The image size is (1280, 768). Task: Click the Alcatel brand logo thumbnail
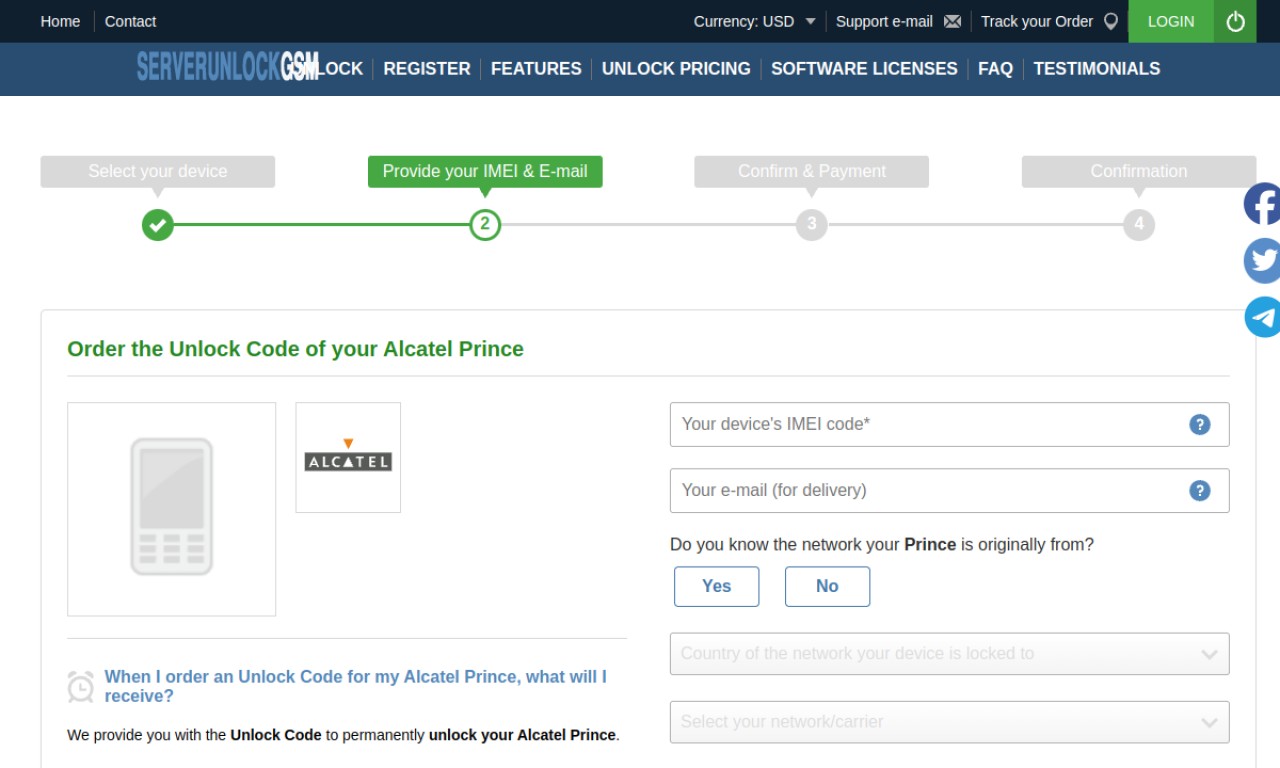click(x=348, y=457)
